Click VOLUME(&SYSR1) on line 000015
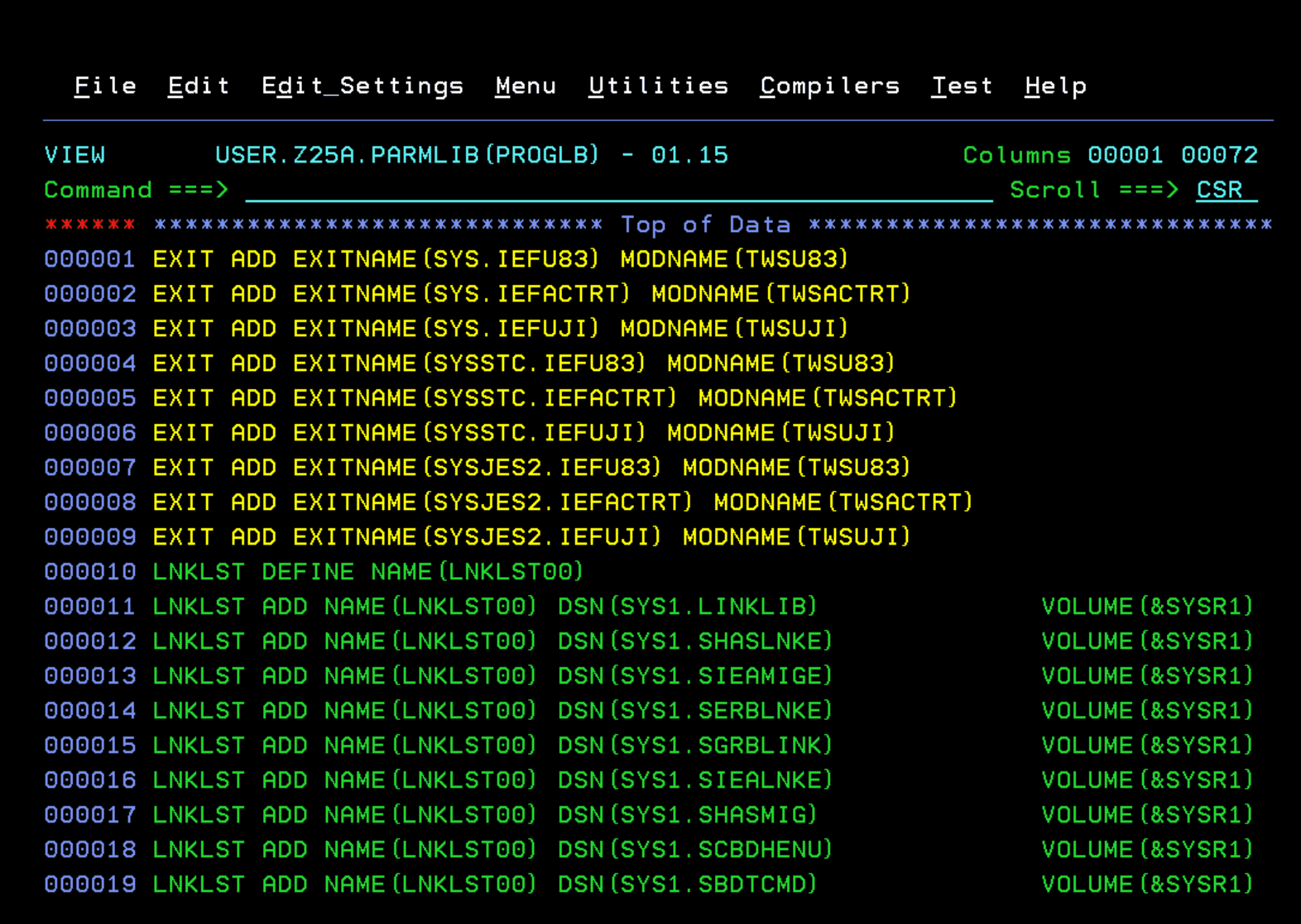Viewport: 1301px width, 924px height. pyautogui.click(x=1147, y=745)
